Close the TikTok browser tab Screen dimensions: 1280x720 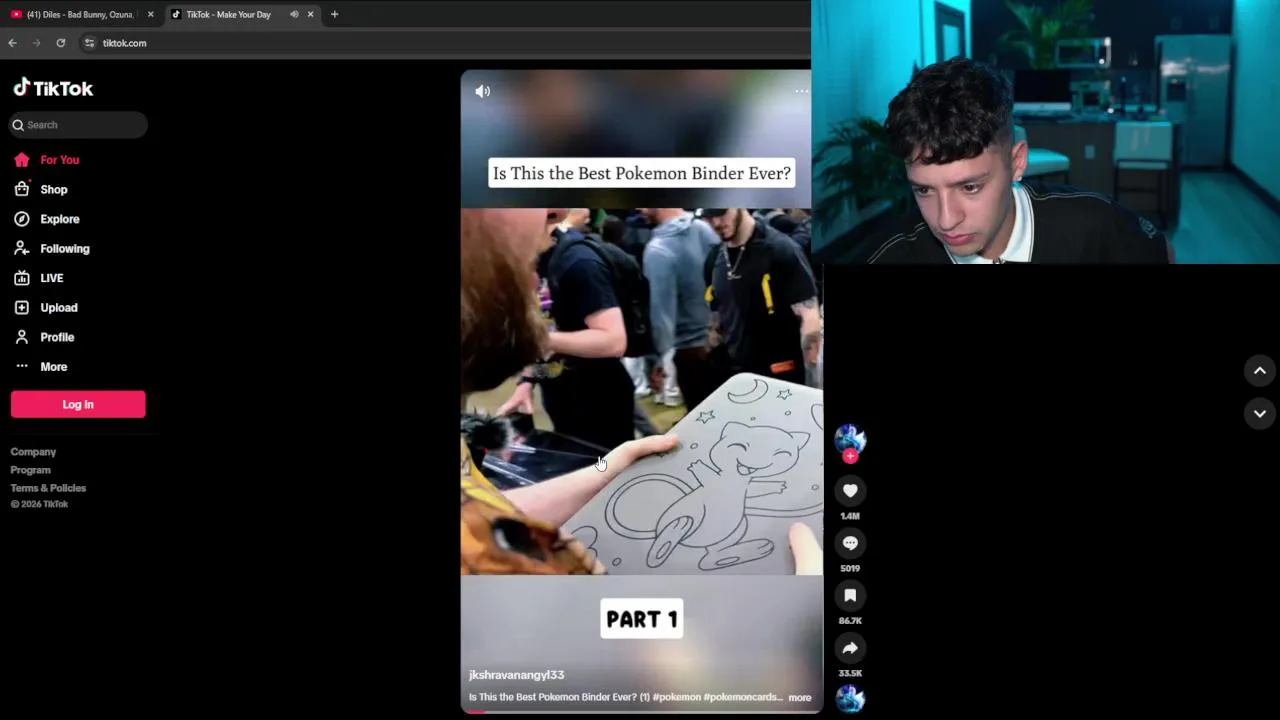(x=310, y=15)
